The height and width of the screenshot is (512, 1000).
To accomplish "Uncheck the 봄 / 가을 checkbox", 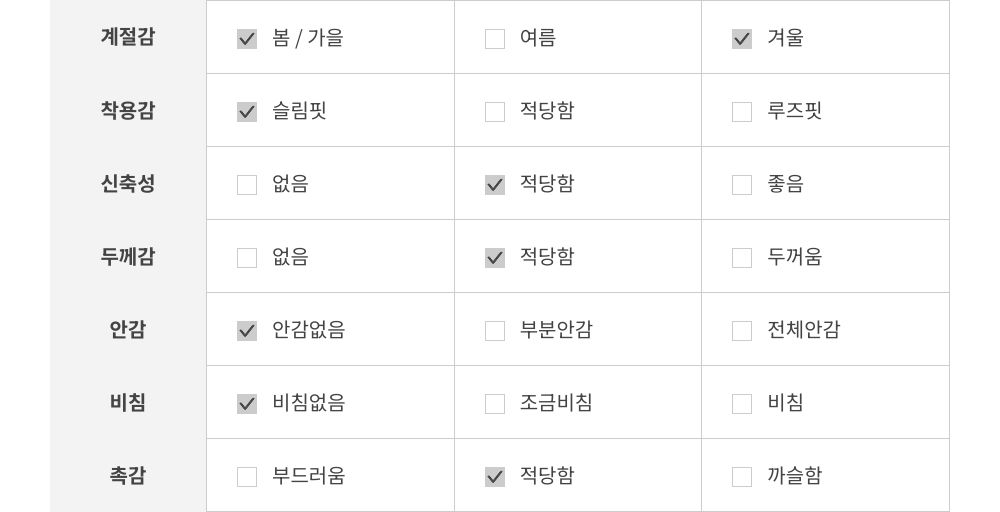I will click(247, 39).
